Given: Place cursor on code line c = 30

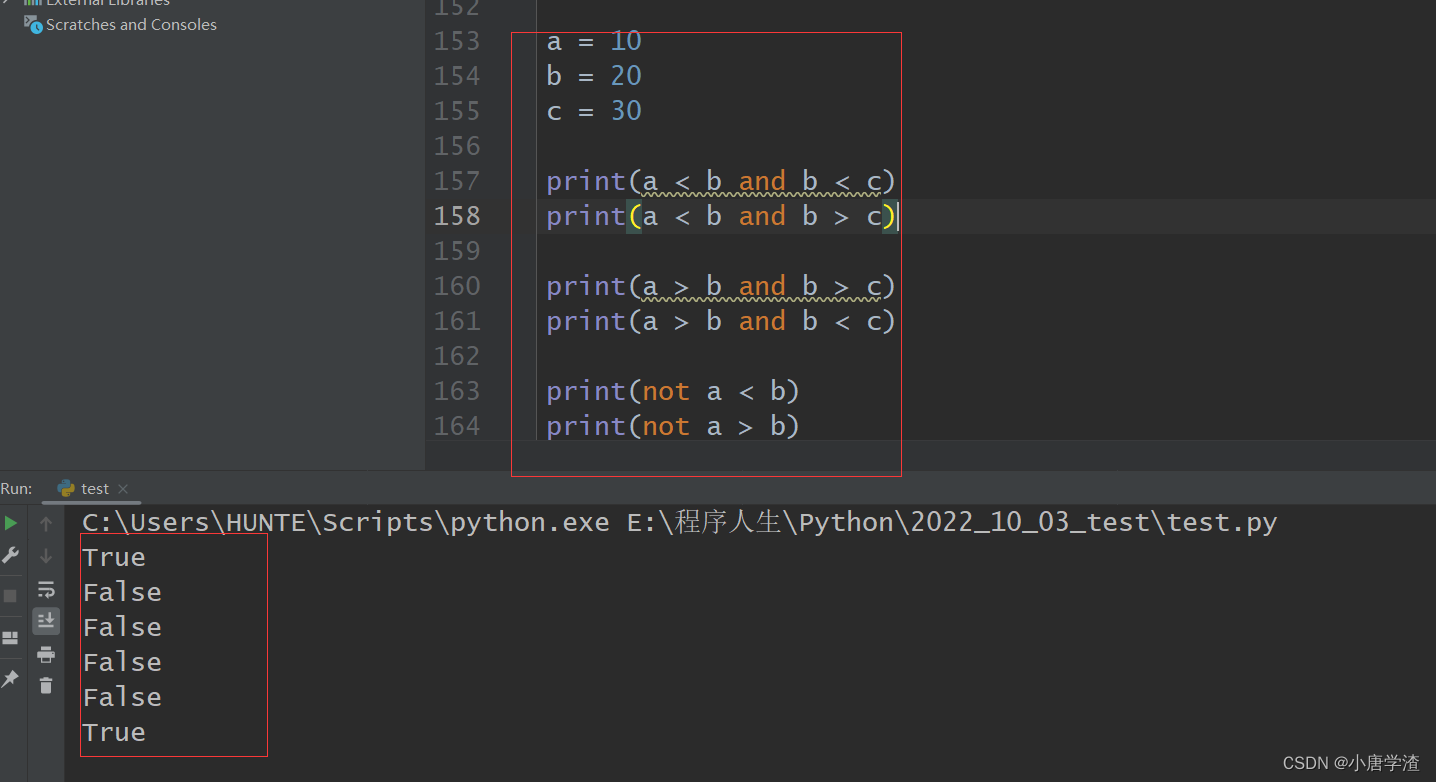Looking at the screenshot, I should click(594, 111).
